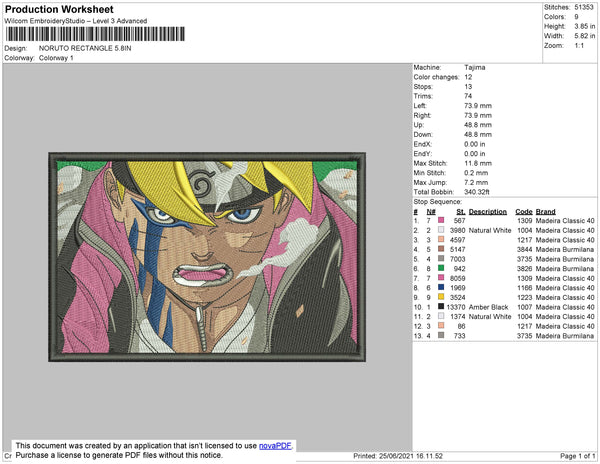The image size is (600, 464).
Task: Select the gray swatch in stop row 5
Action: pos(441,259)
